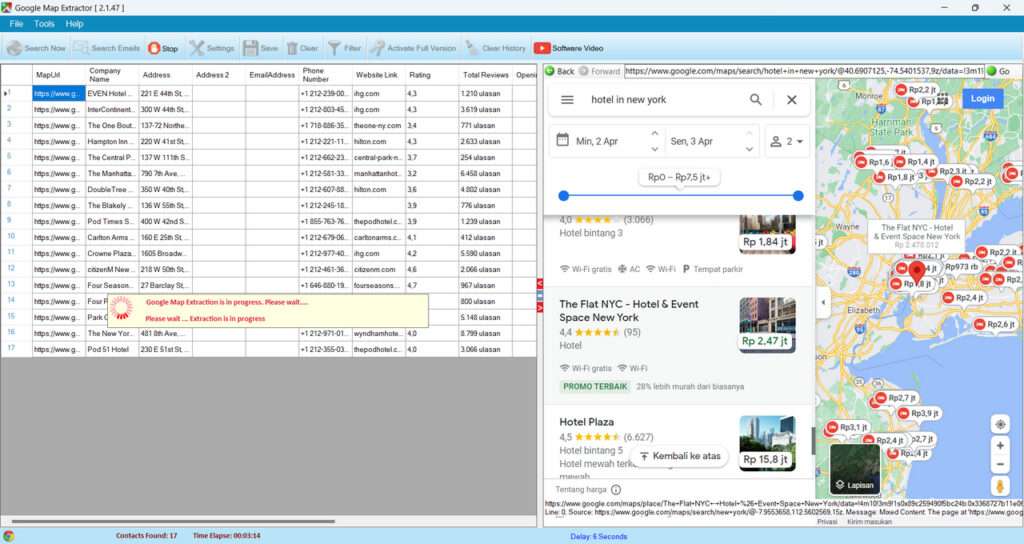1024x544 pixels.
Task: Click the Phone Number column header
Action: click(325, 74)
